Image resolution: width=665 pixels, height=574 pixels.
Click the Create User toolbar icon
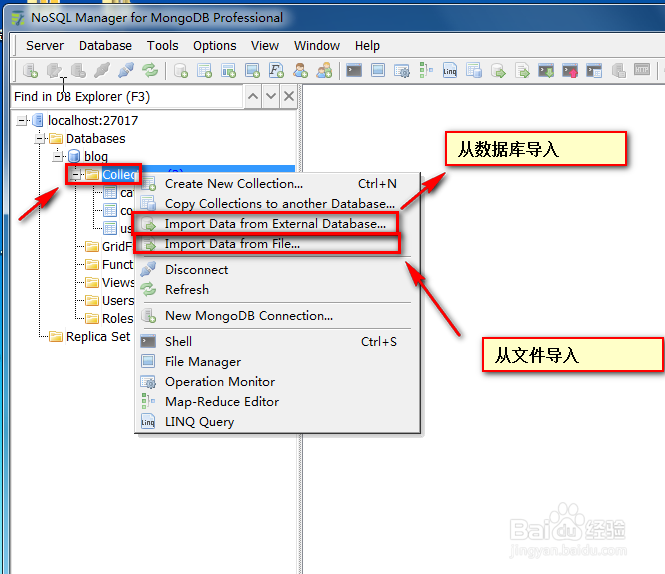(x=300, y=70)
